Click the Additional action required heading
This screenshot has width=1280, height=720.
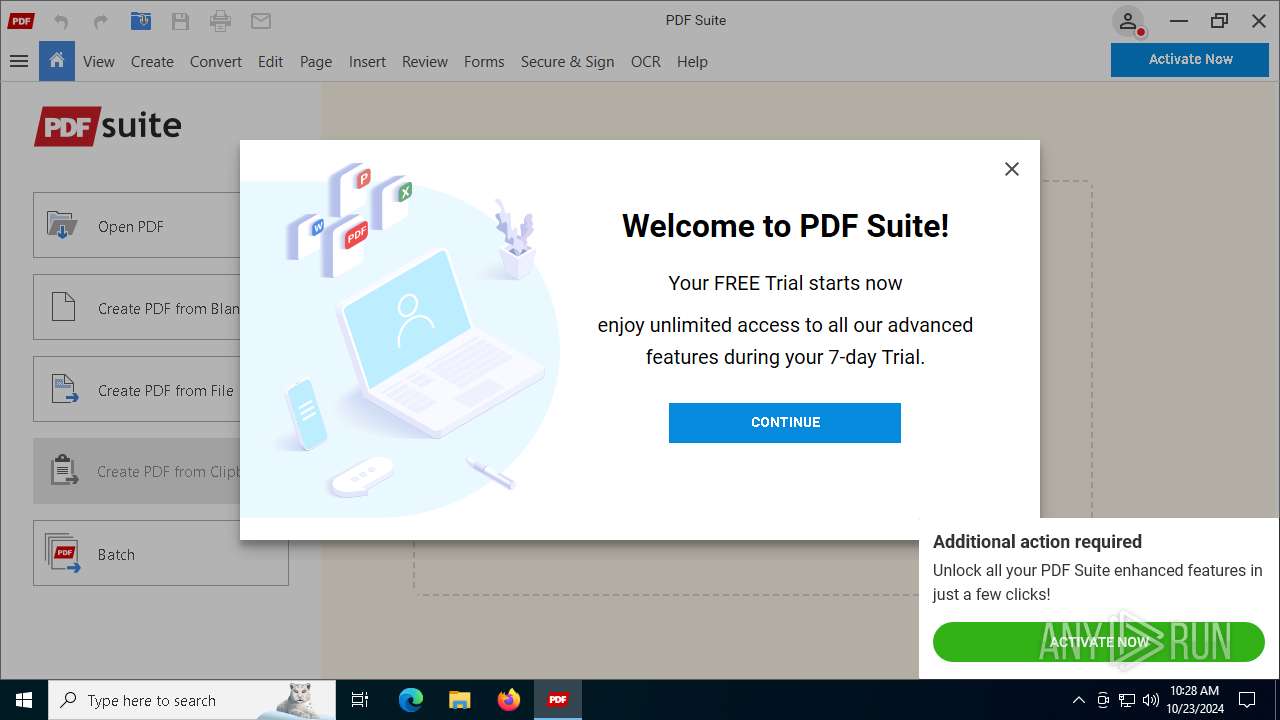(x=1037, y=541)
